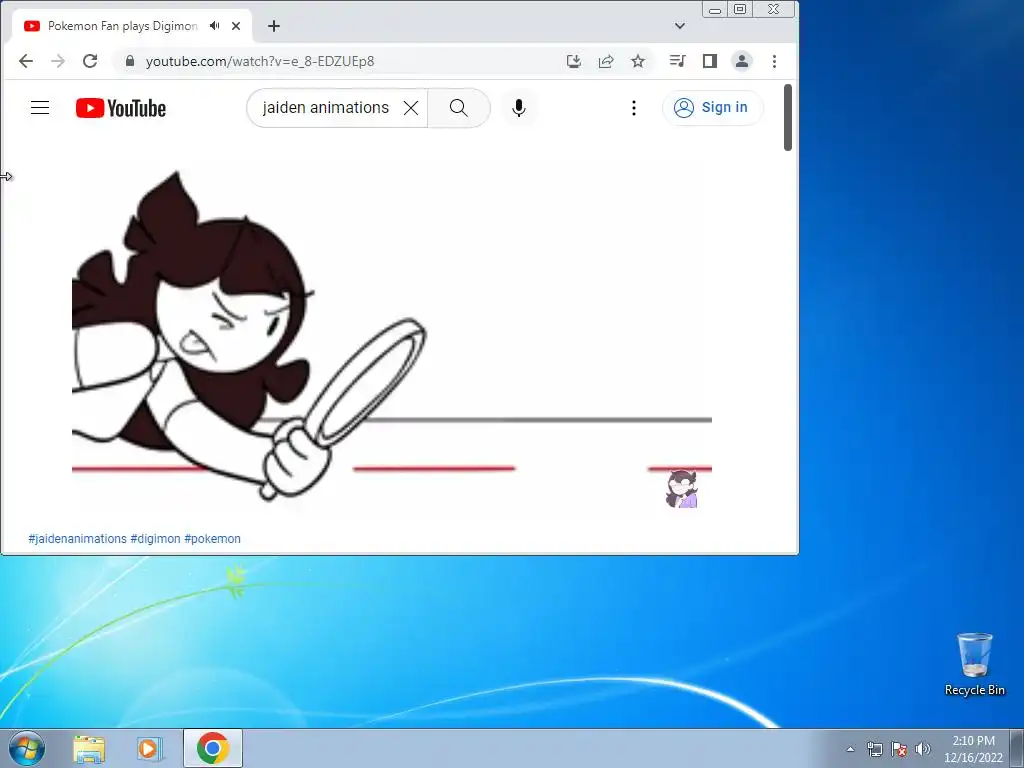Launch Windows Media Player from the taskbar
Image resolution: width=1024 pixels, height=768 pixels.
150,749
